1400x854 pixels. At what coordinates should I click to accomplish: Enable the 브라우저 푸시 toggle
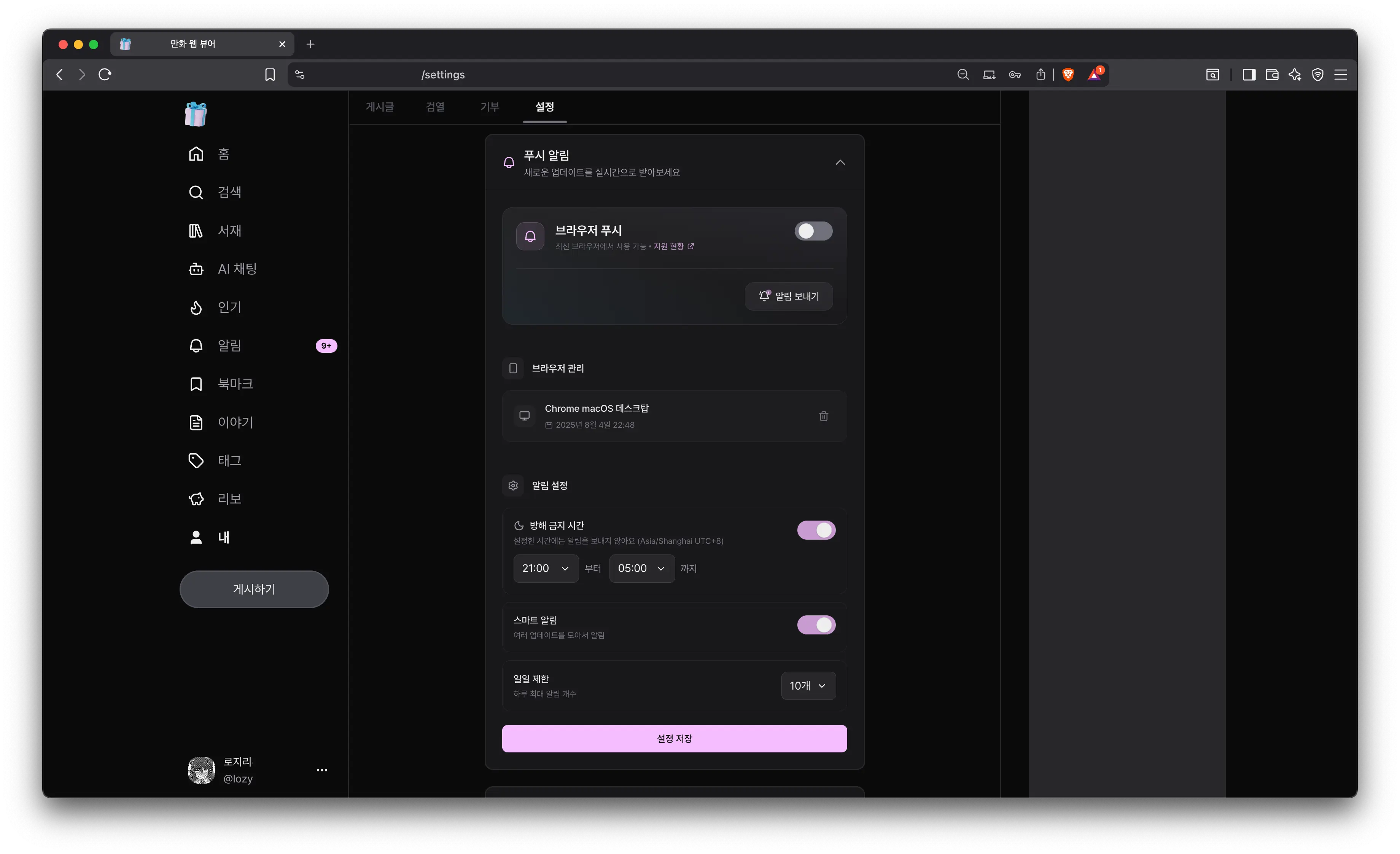[813, 231]
